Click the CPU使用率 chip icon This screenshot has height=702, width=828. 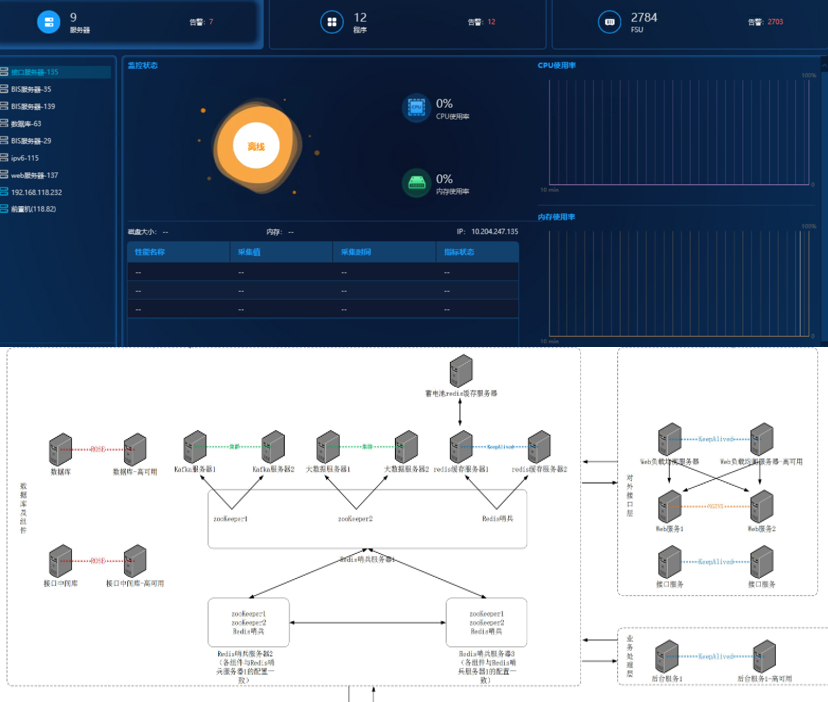tap(415, 108)
